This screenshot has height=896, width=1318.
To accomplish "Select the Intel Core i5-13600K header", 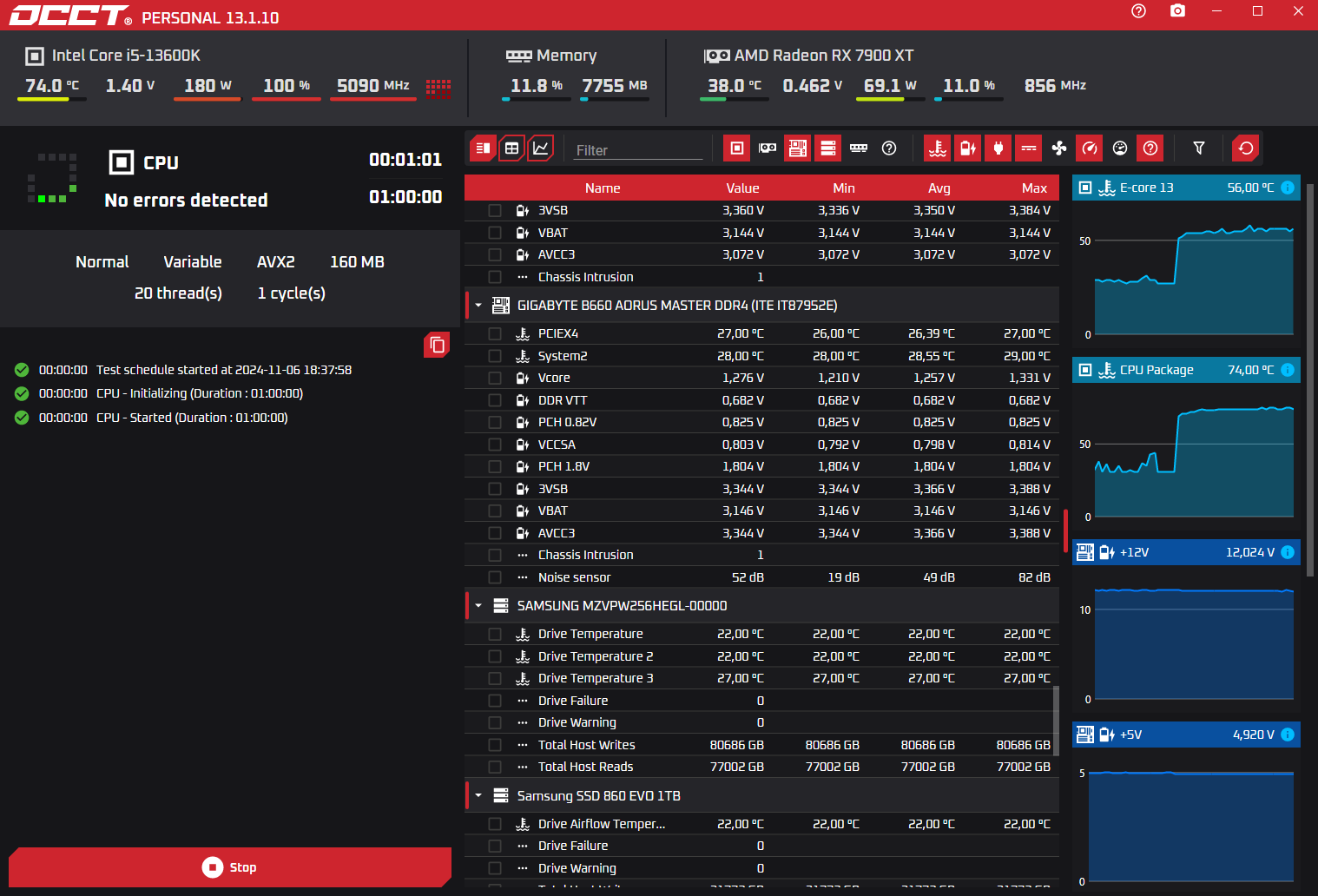I will (126, 56).
